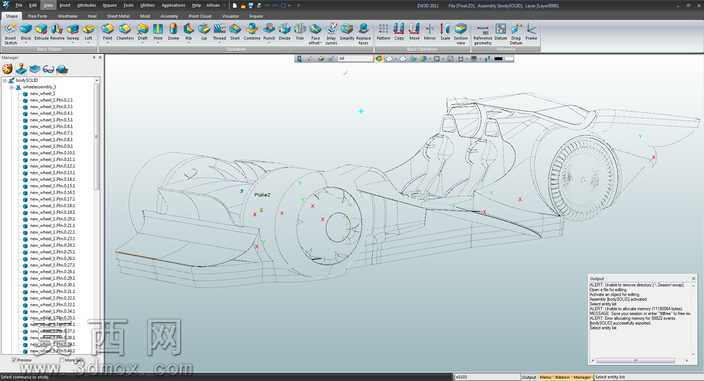Select the Block shape tool

click(x=26, y=32)
